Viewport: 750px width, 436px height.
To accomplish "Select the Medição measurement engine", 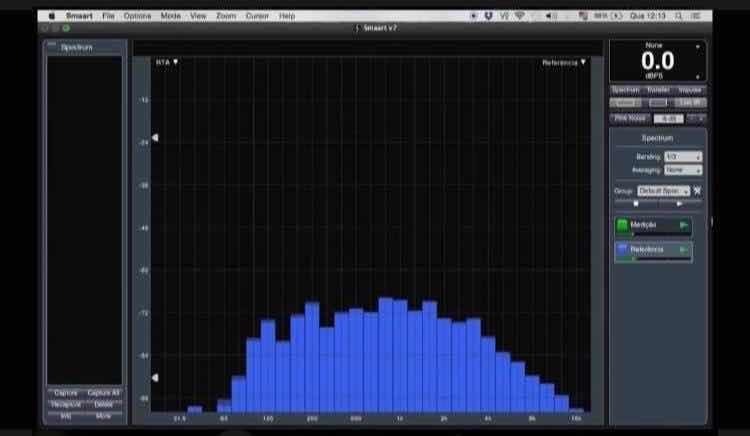I will [653, 227].
